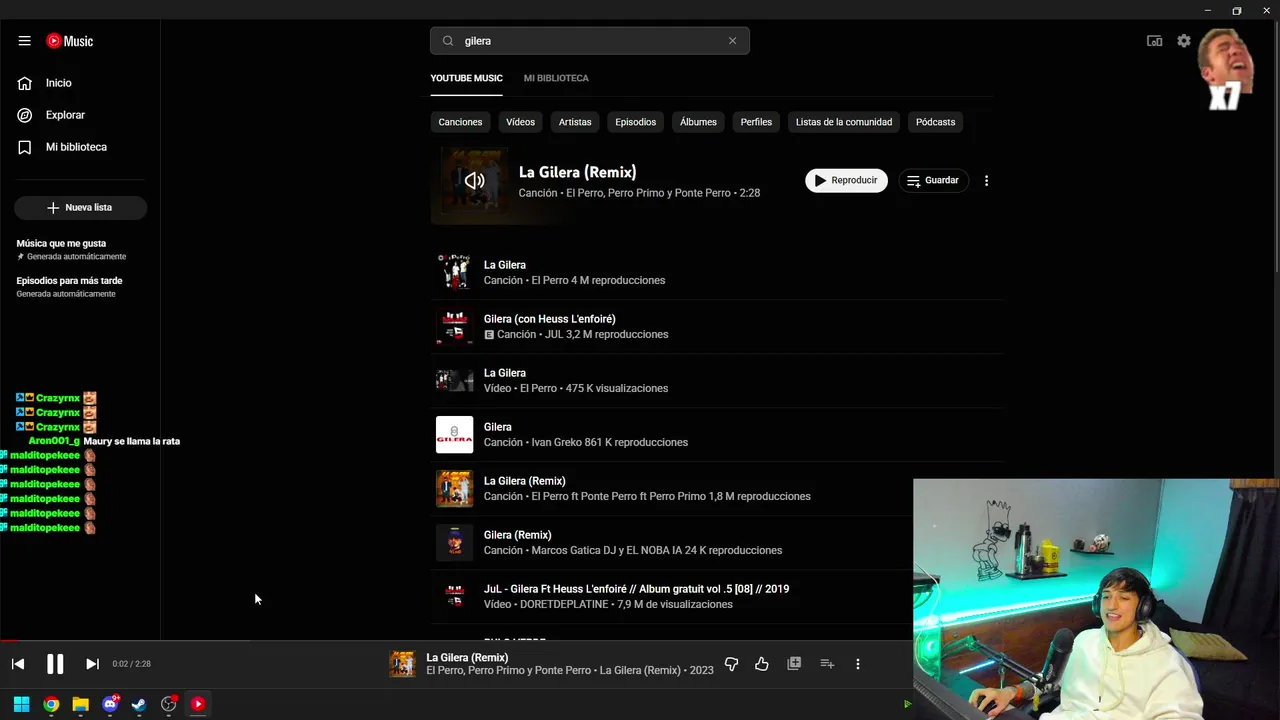Filter results by Episodios

(x=636, y=122)
